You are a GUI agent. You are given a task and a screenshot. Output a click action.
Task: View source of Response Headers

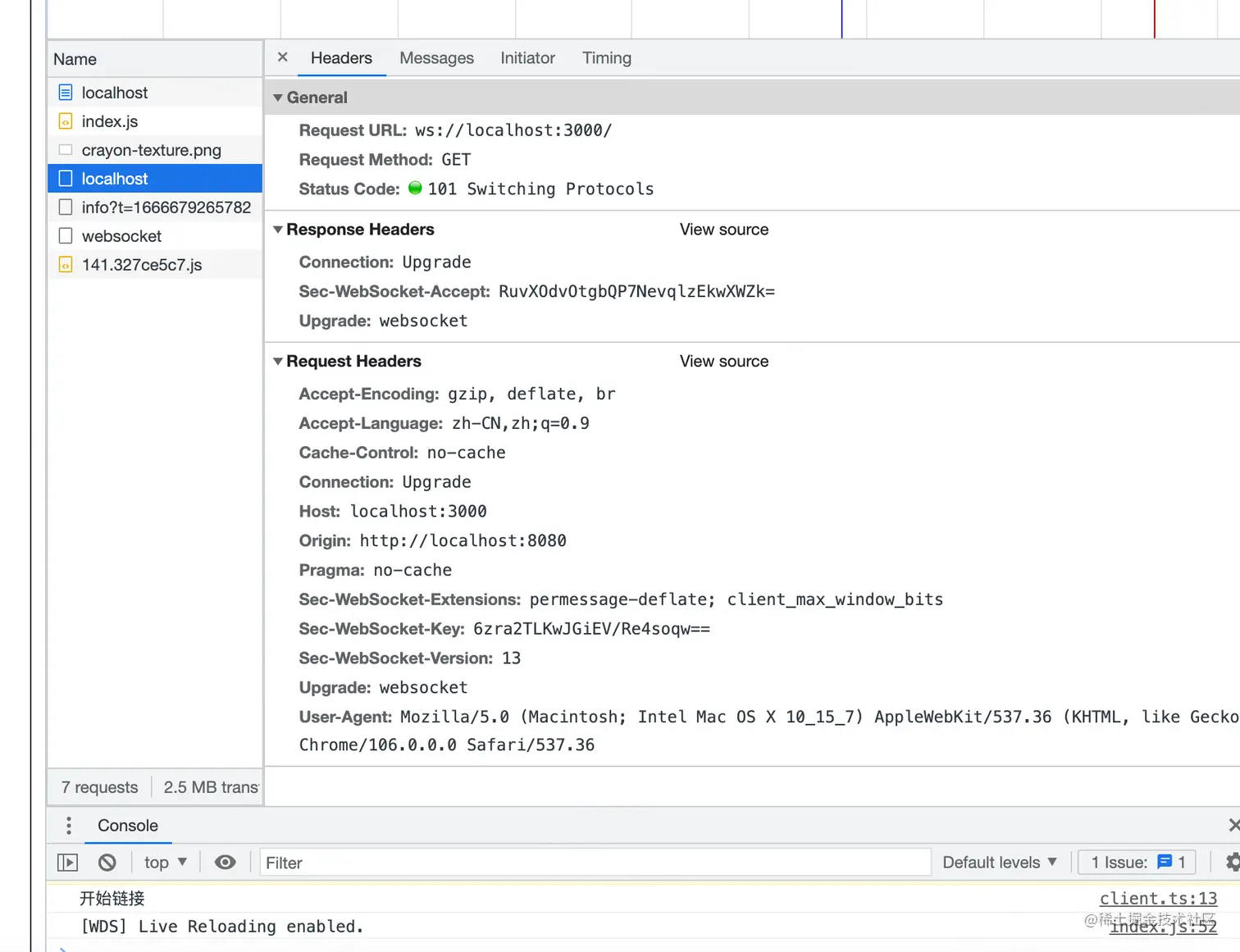click(x=724, y=230)
